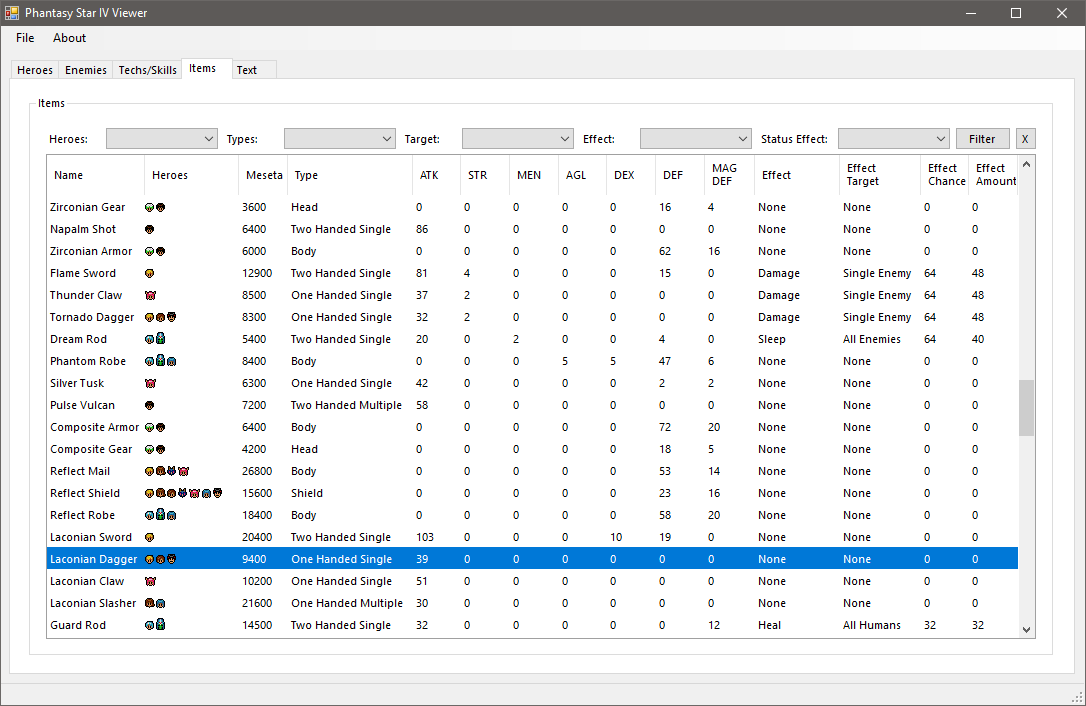This screenshot has width=1086, height=706.
Task: Click the MAG DEF column header
Action: (x=729, y=175)
